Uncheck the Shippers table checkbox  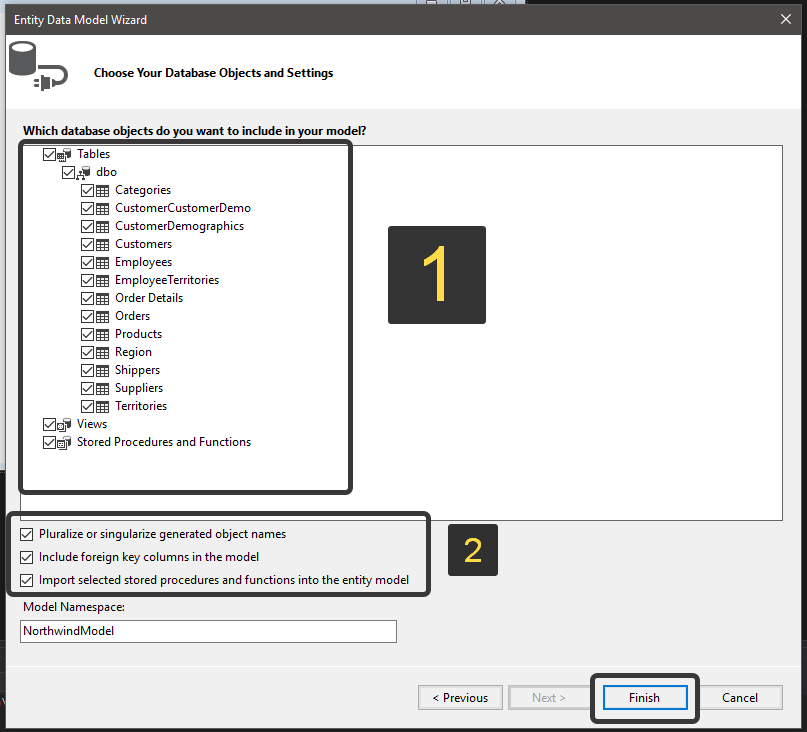click(87, 371)
